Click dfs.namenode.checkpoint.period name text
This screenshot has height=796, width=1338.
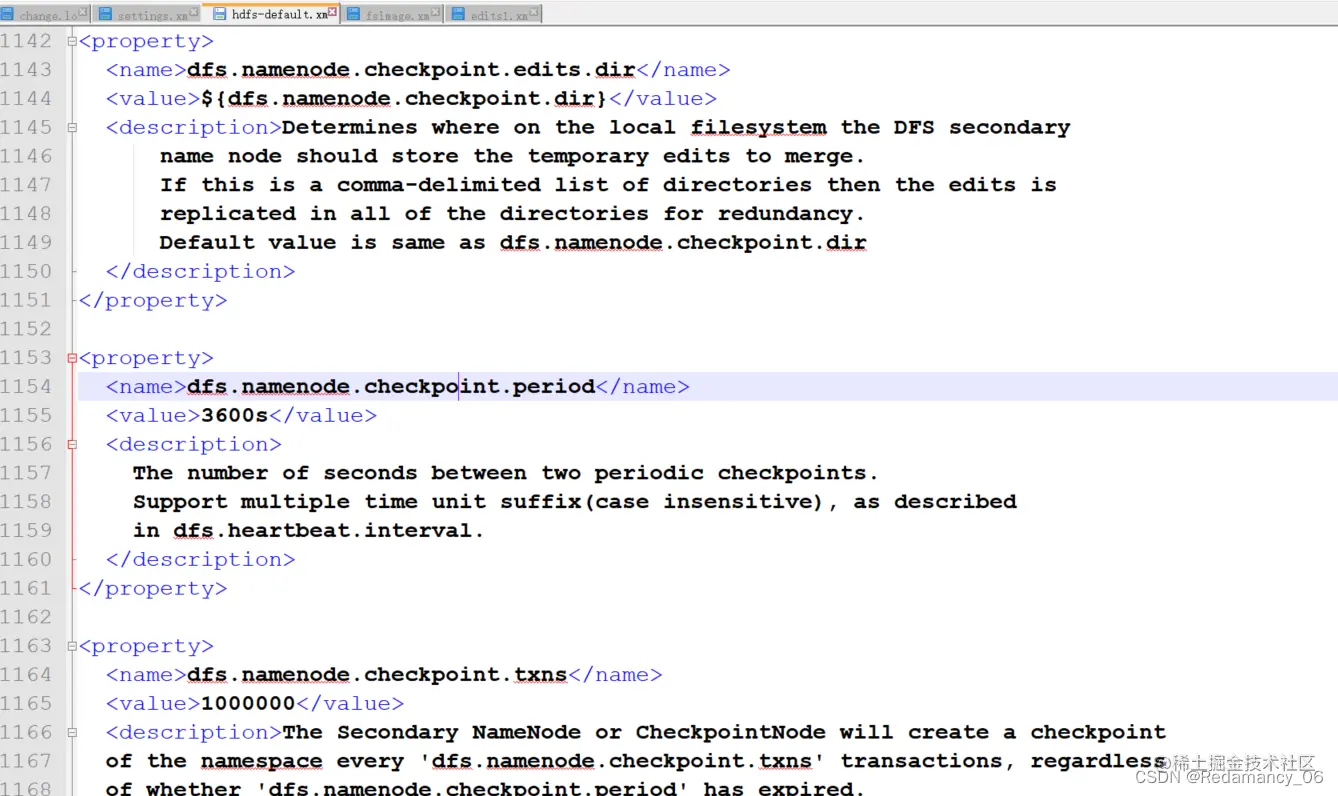[x=391, y=386]
